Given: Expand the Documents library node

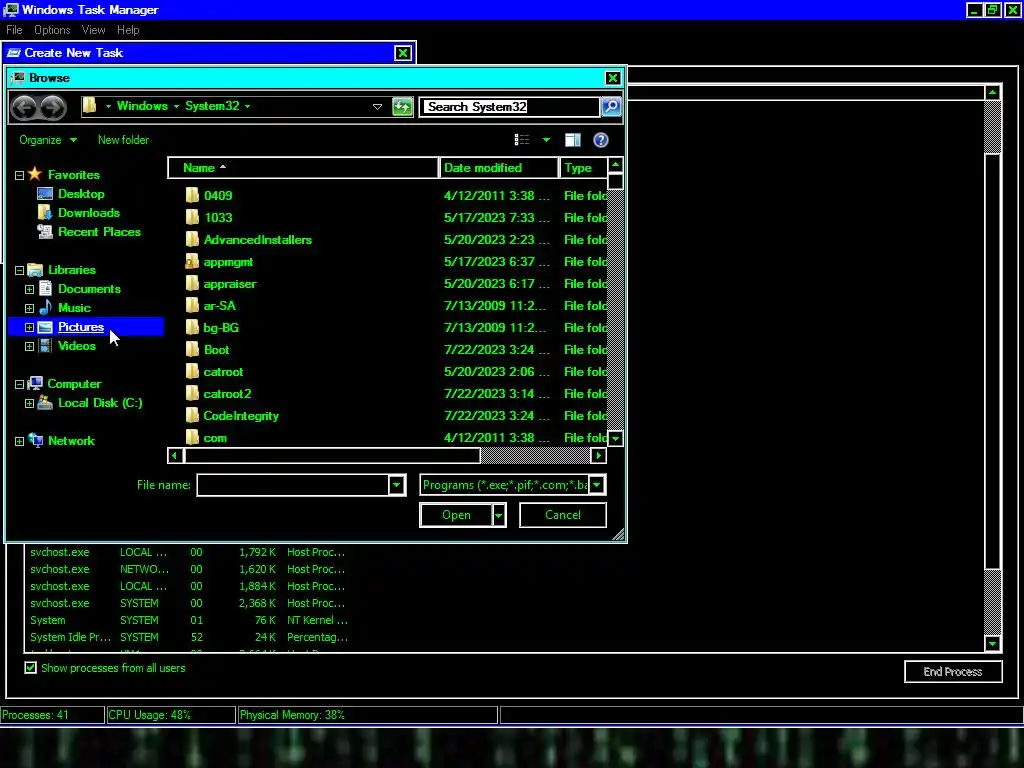Looking at the screenshot, I should coord(29,289).
